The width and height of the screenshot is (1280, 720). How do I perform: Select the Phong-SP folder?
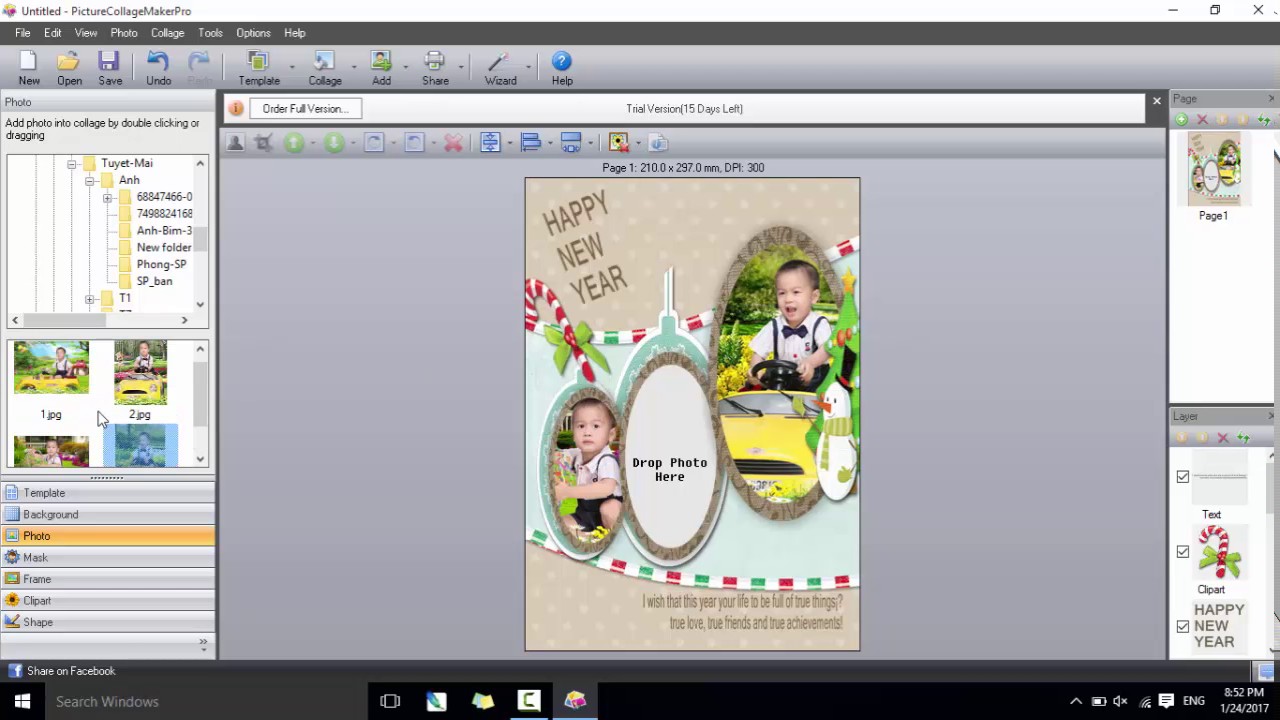(161, 264)
